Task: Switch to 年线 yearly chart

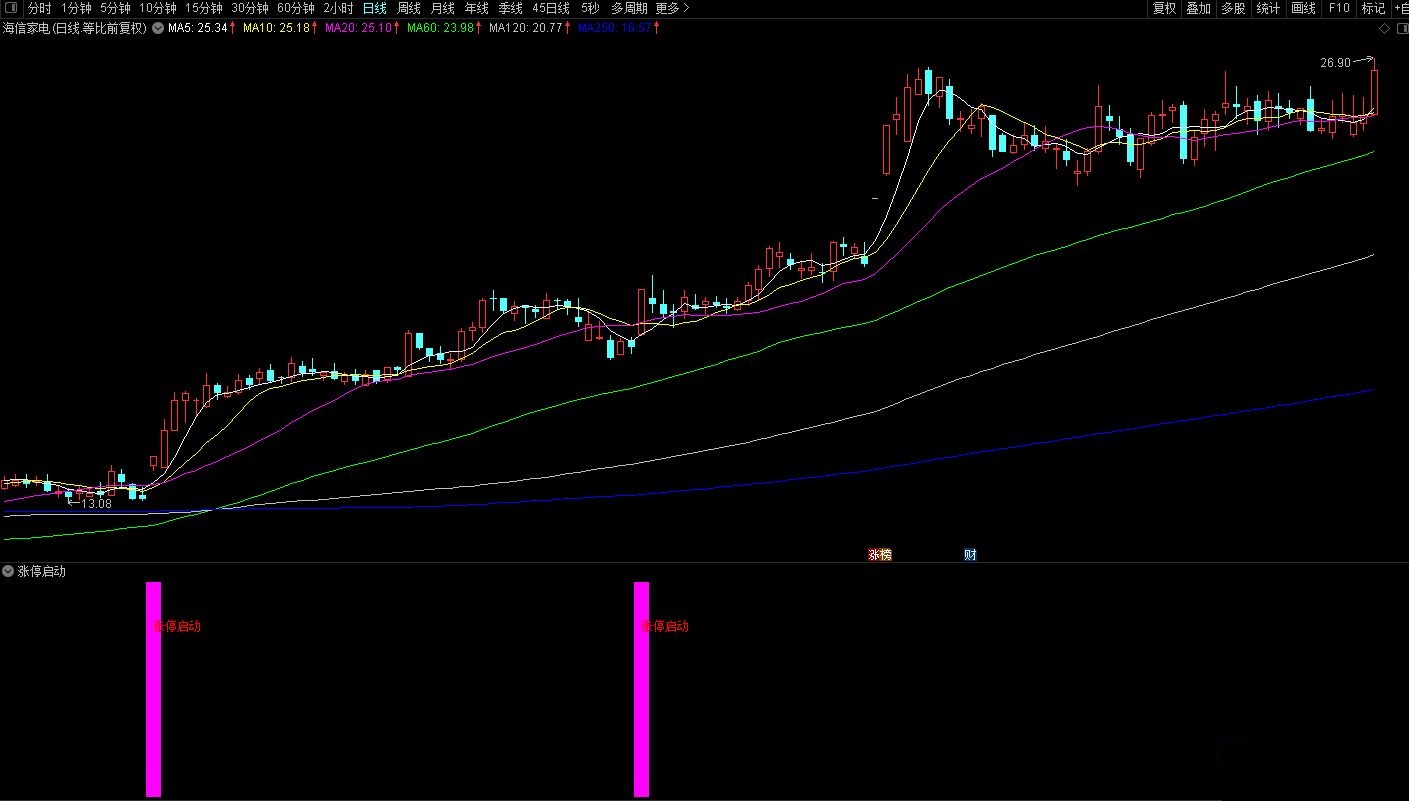Action: 476,8
